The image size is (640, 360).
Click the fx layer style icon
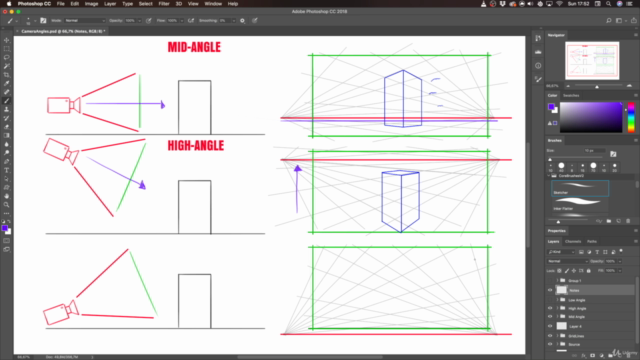point(584,356)
